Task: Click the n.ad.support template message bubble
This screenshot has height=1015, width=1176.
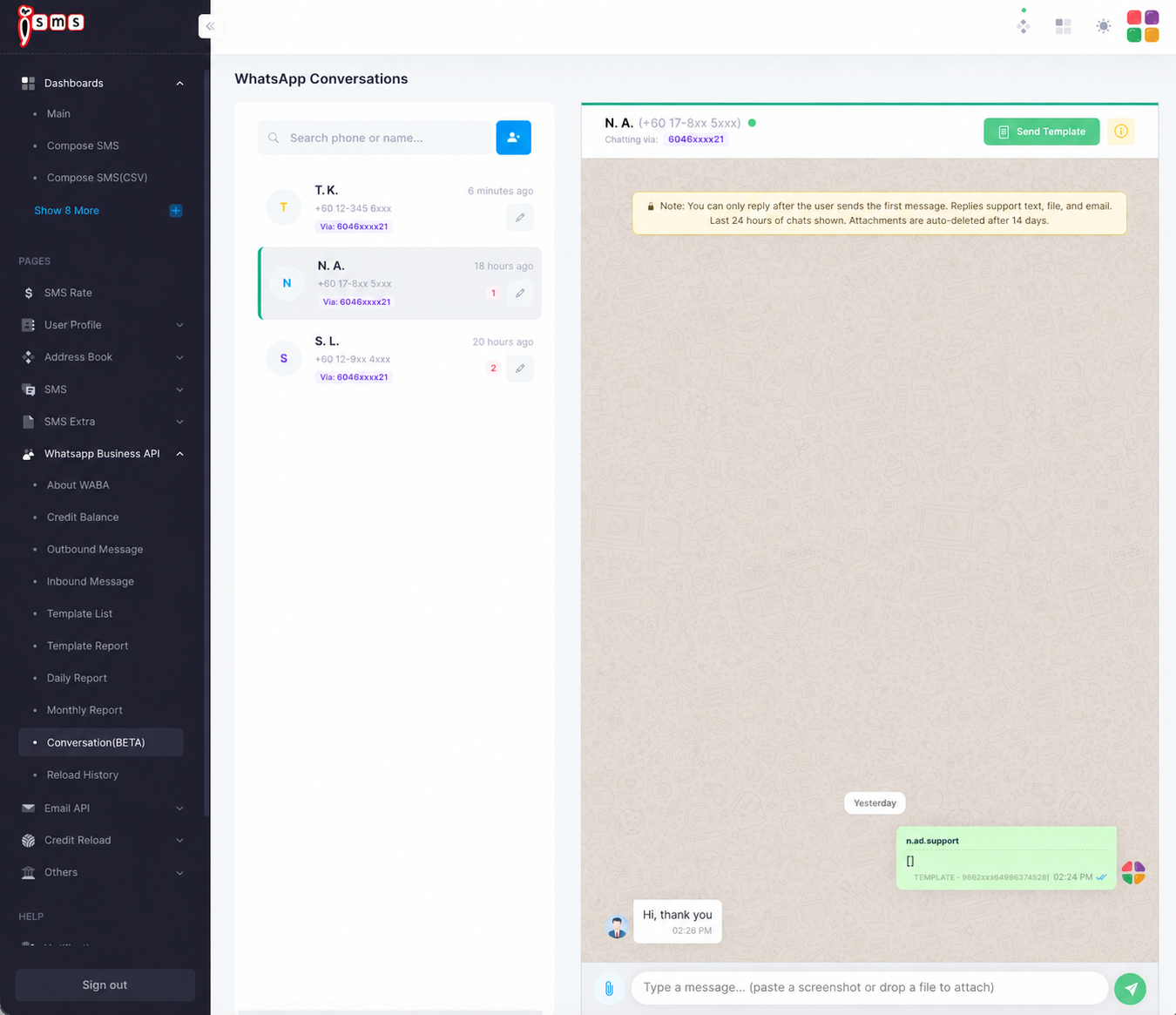Action: tap(1006, 858)
